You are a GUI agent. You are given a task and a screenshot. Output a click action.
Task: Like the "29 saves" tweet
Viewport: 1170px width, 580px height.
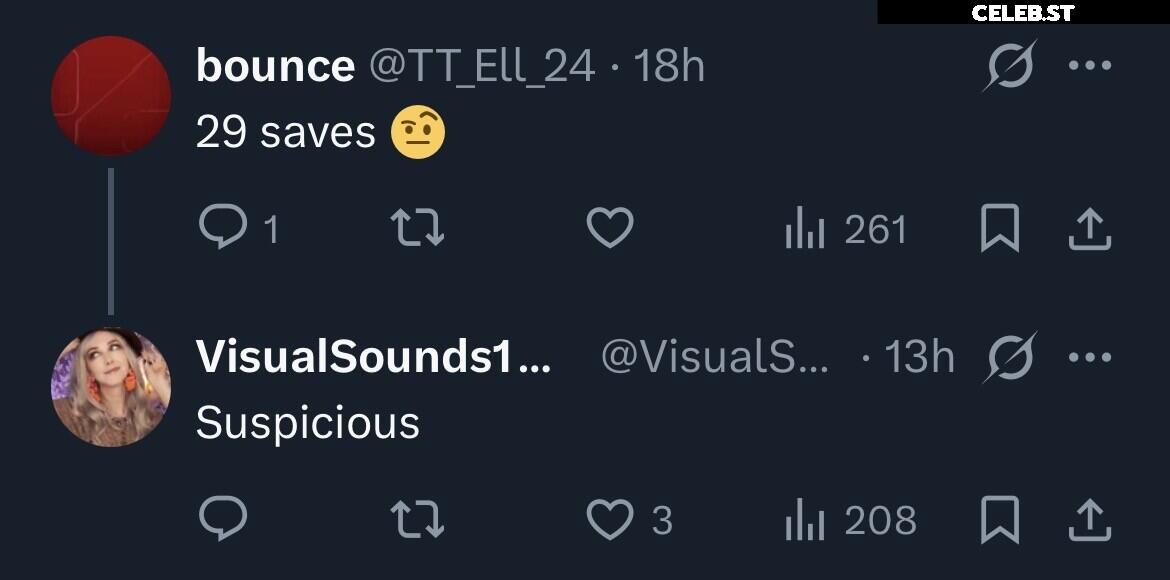coord(610,228)
